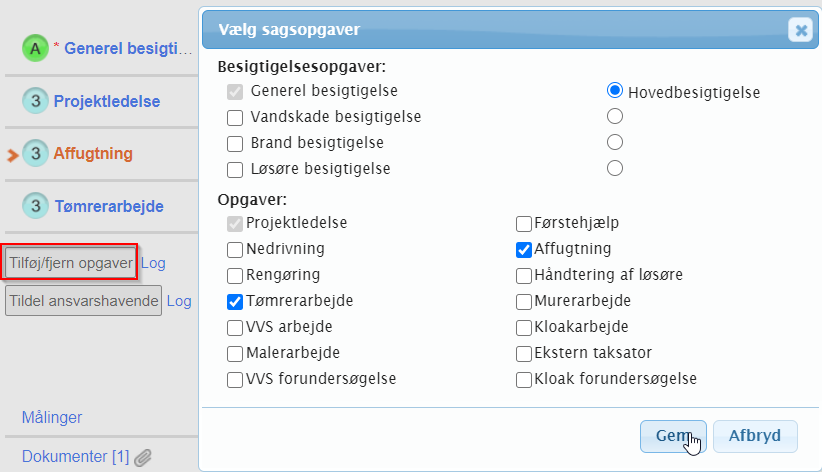
Task: Tick the Kloak forundersøgelse checkbox
Action: coord(524,379)
